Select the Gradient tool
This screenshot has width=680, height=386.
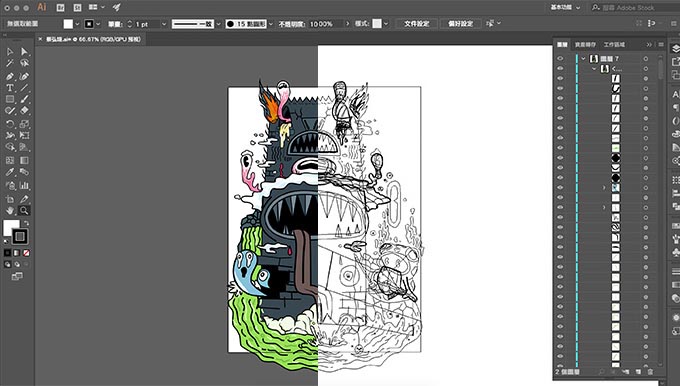pyautogui.click(x=24, y=160)
